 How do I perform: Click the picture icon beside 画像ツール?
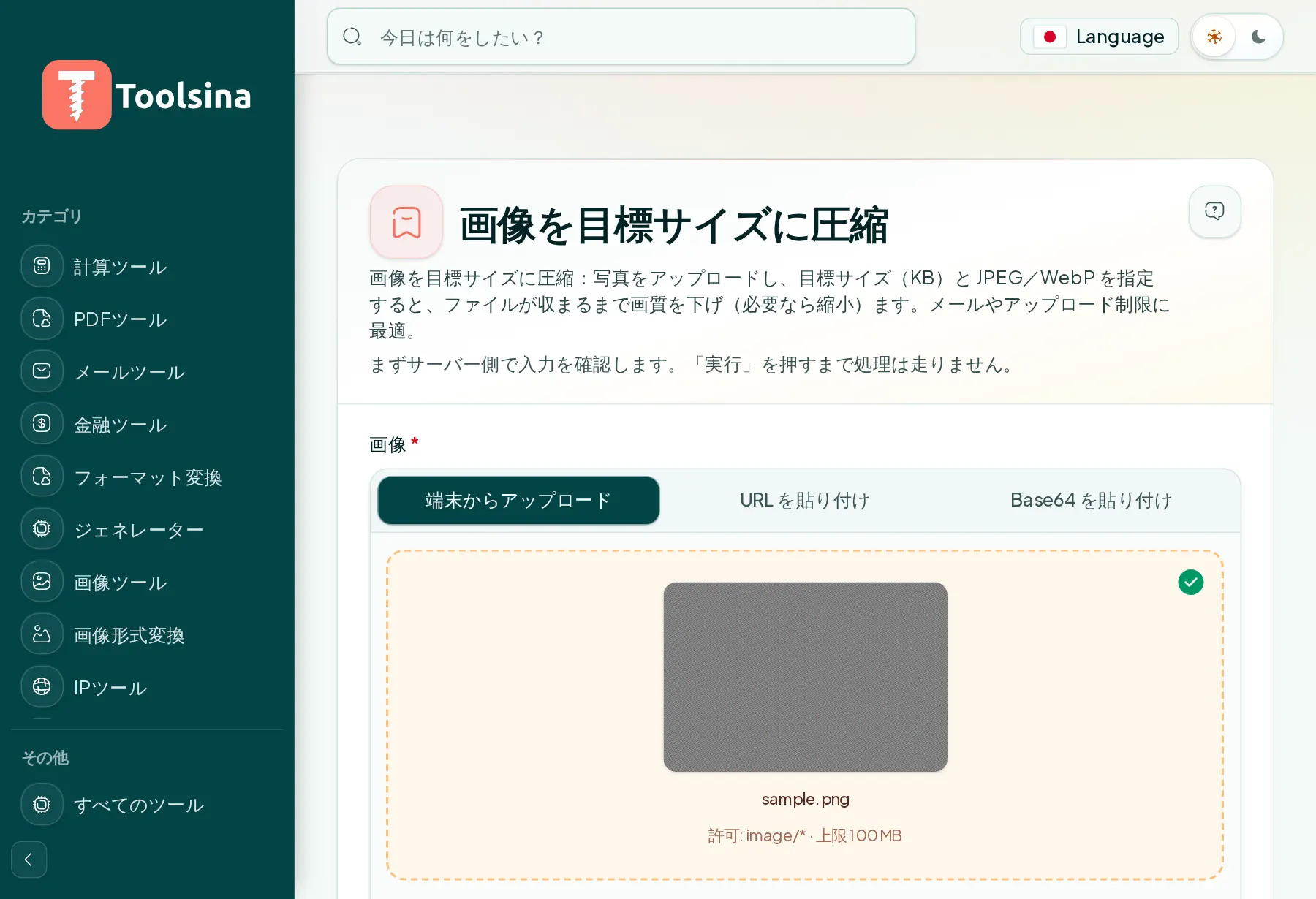coord(42,582)
